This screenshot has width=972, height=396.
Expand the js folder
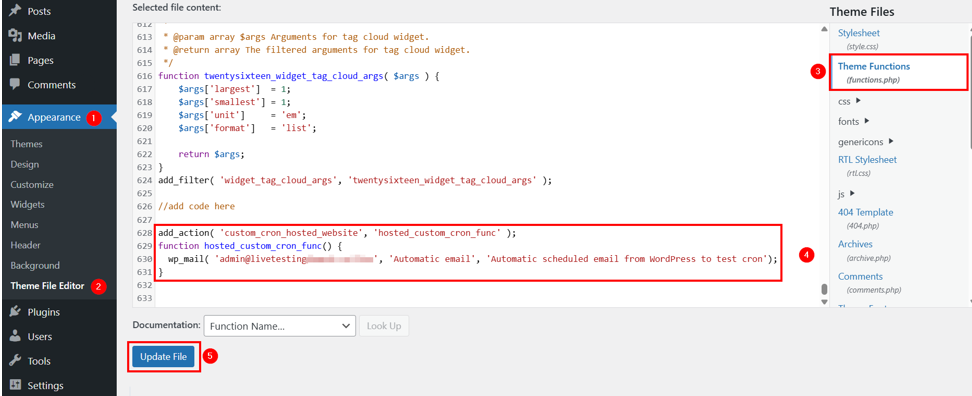846,193
